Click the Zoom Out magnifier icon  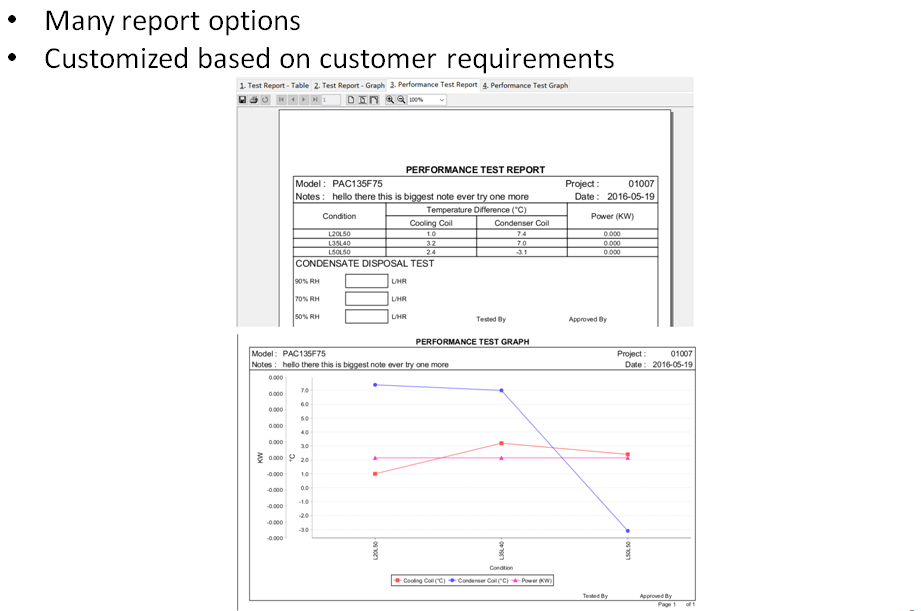click(x=401, y=100)
